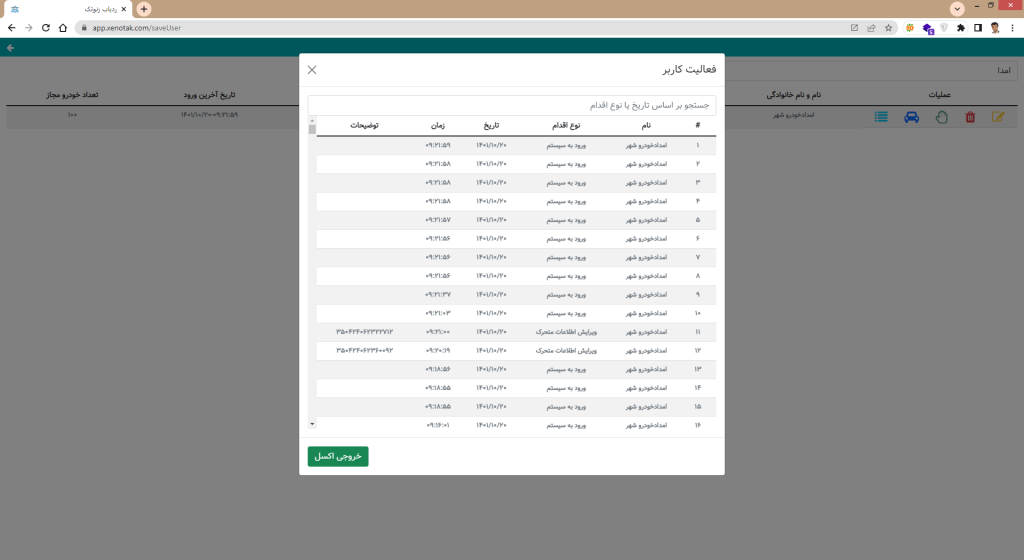Click the توضیحات column header
This screenshot has height=560, width=1024.
[364, 125]
